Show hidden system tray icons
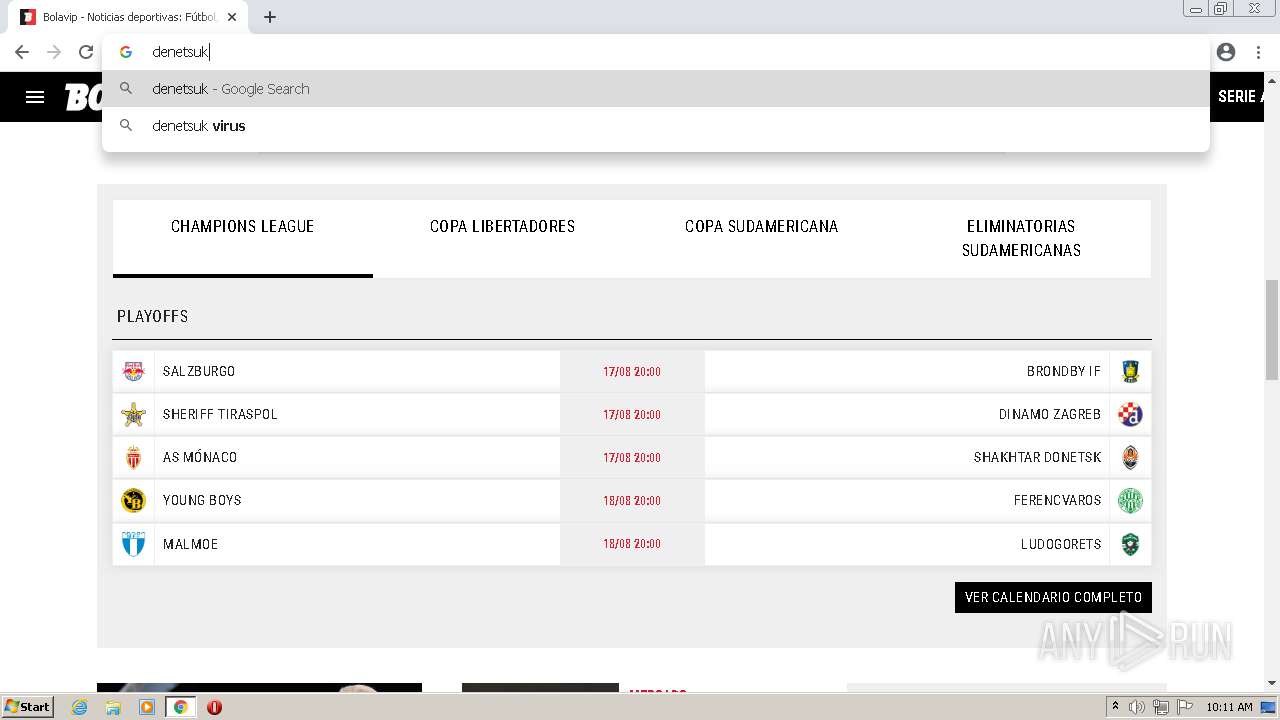 click(x=1115, y=707)
